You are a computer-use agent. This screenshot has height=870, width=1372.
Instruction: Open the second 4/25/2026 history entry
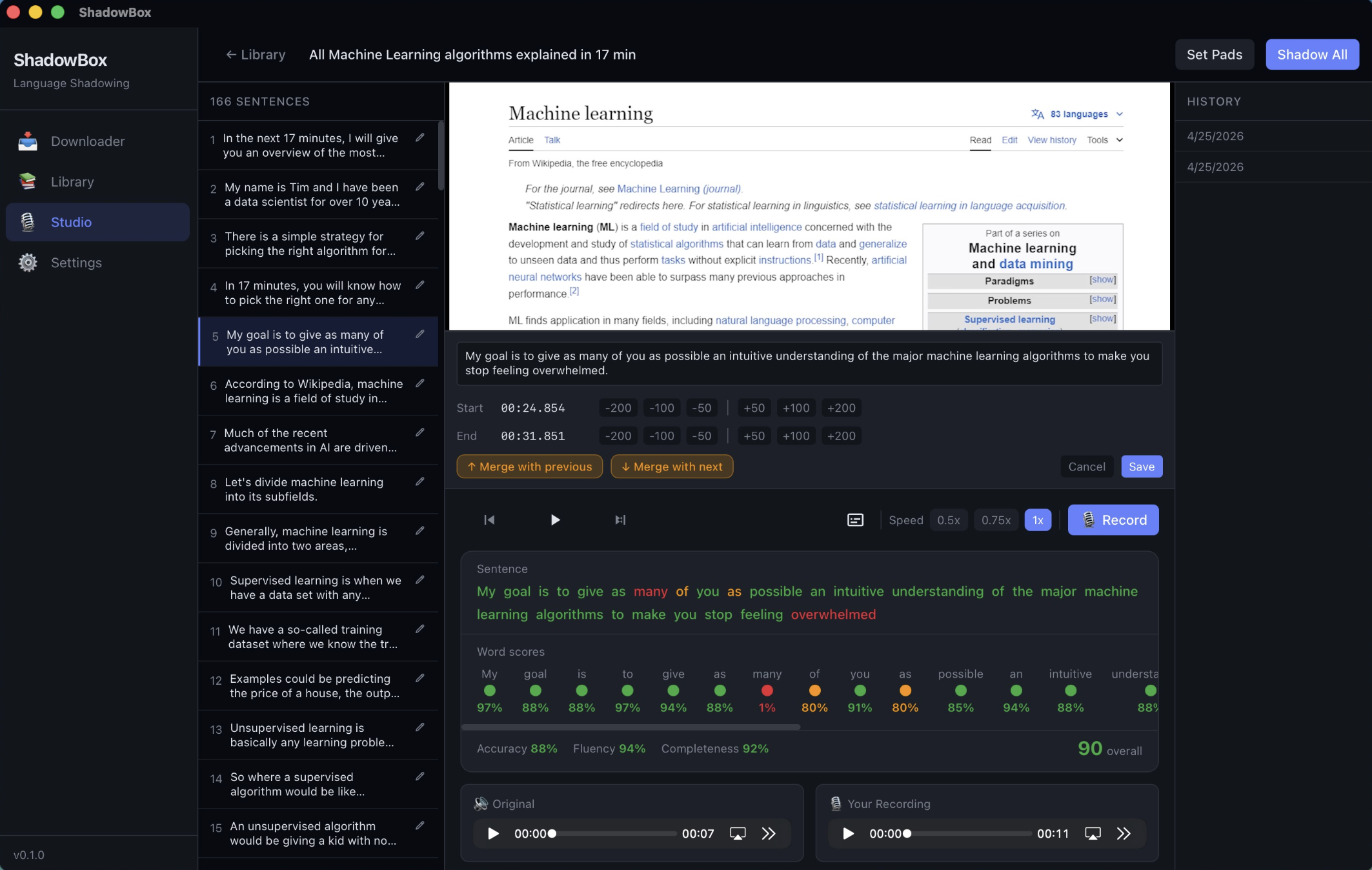(x=1273, y=167)
